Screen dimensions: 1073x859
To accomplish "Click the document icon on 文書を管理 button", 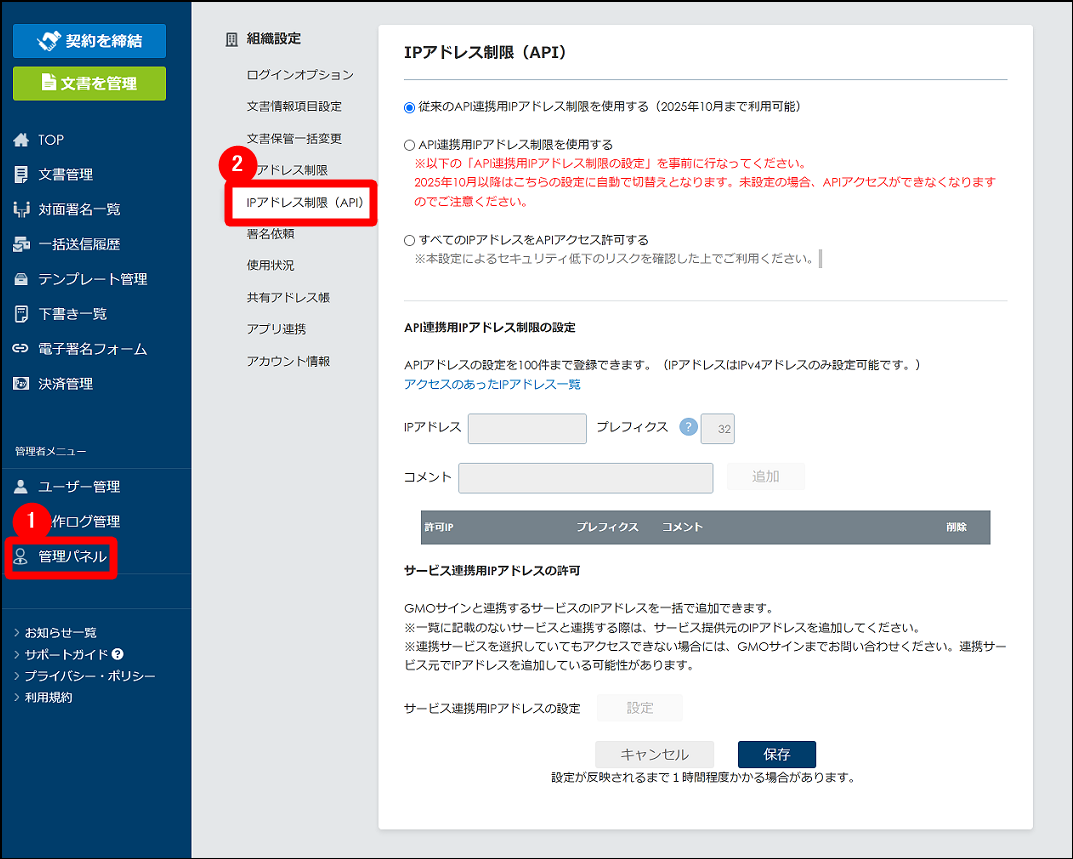I will click(49, 82).
